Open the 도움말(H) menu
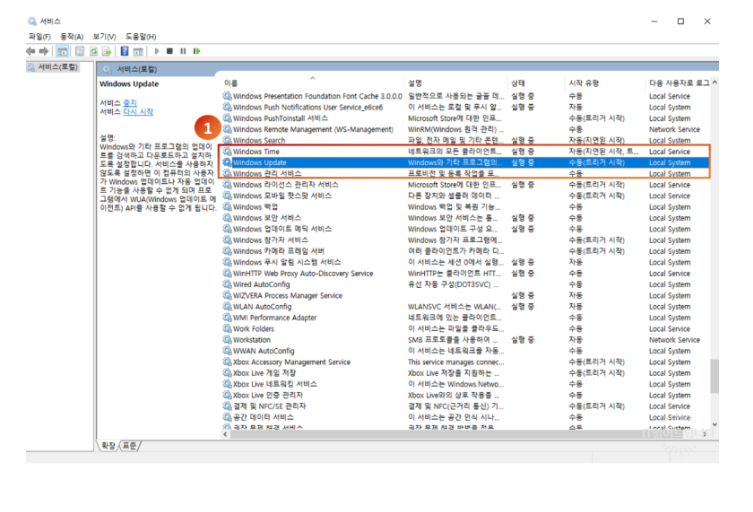This screenshot has height=512, width=753. [x=141, y=37]
